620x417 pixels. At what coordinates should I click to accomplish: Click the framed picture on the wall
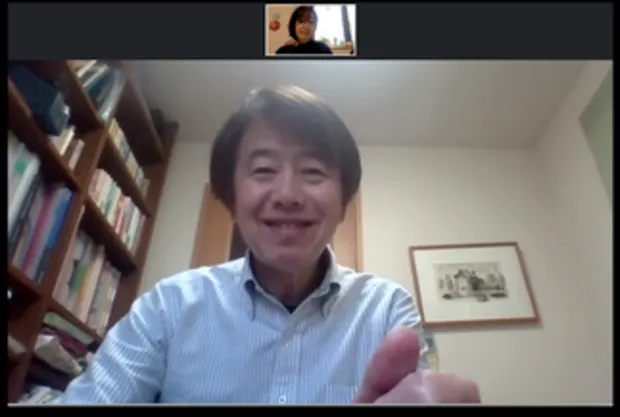[x=473, y=283]
